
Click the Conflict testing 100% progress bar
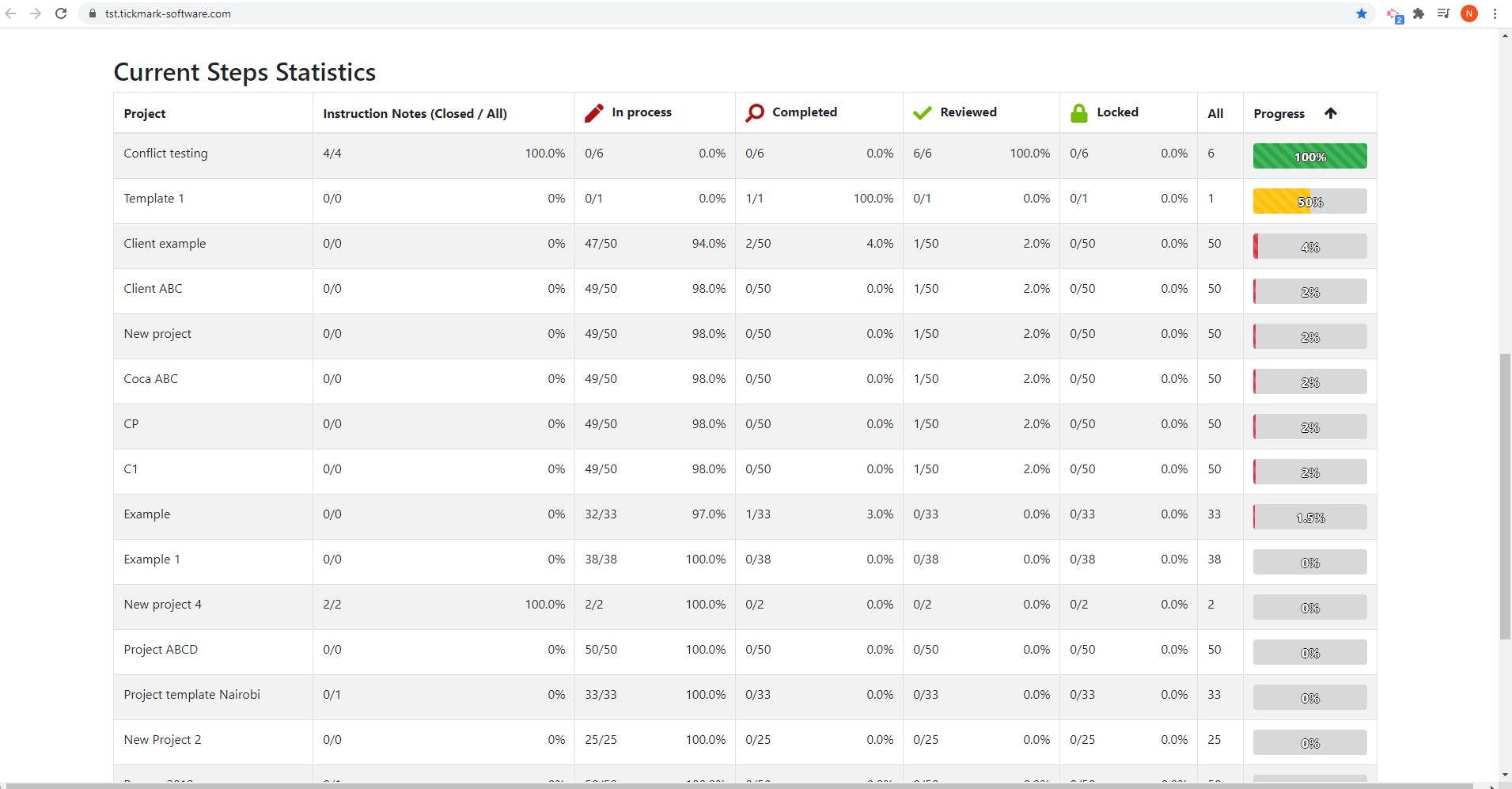point(1309,156)
